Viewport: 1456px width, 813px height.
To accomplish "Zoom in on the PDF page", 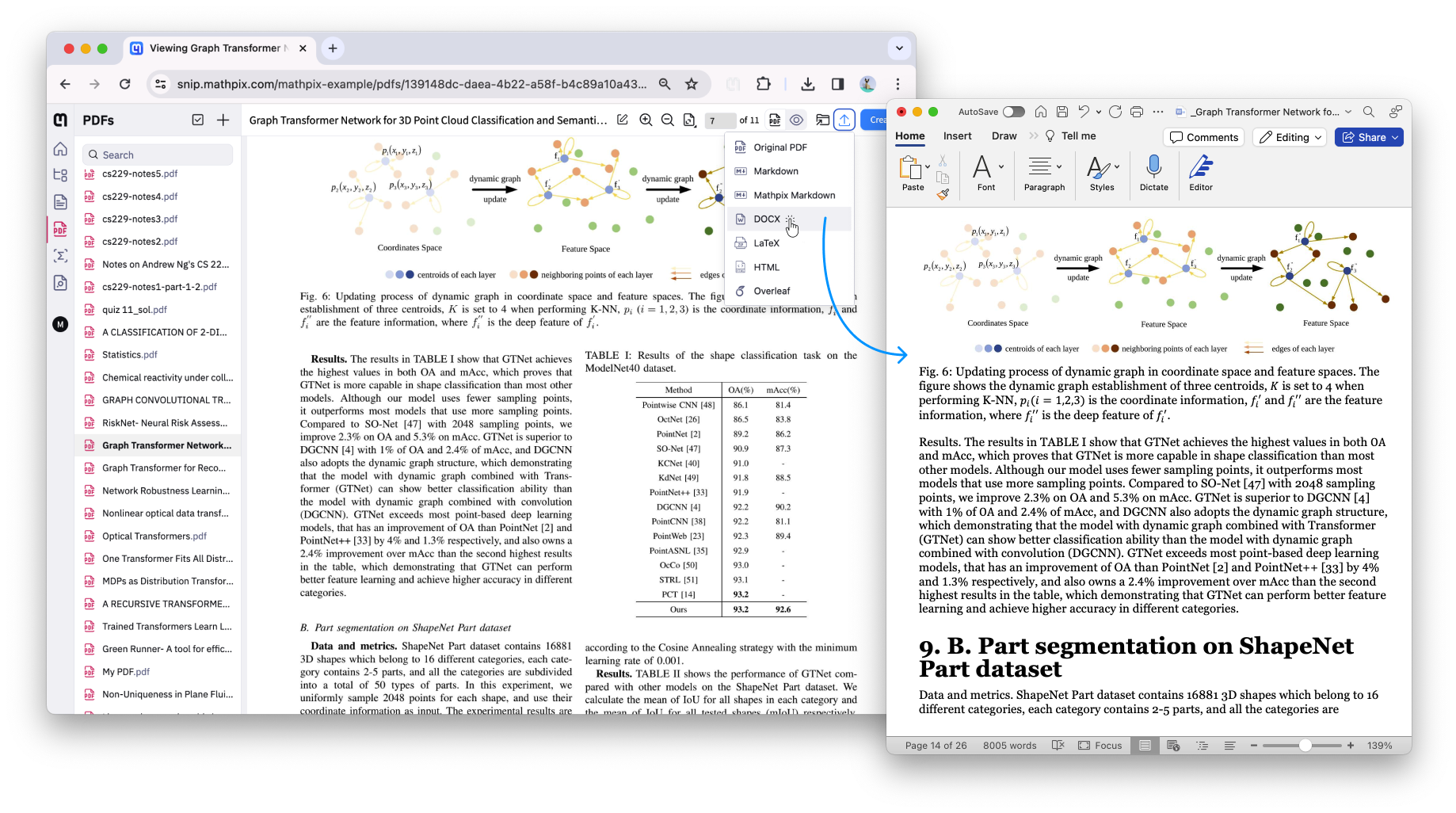I will (646, 120).
